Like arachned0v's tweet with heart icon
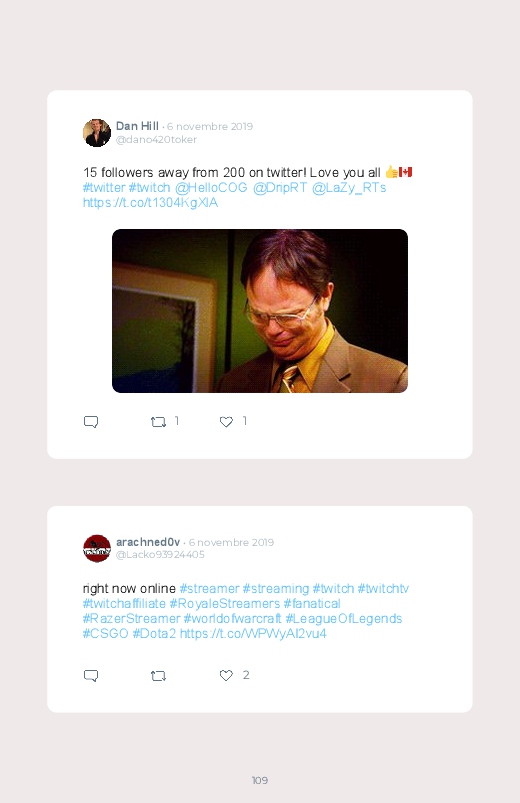520x803 pixels. tap(226, 675)
